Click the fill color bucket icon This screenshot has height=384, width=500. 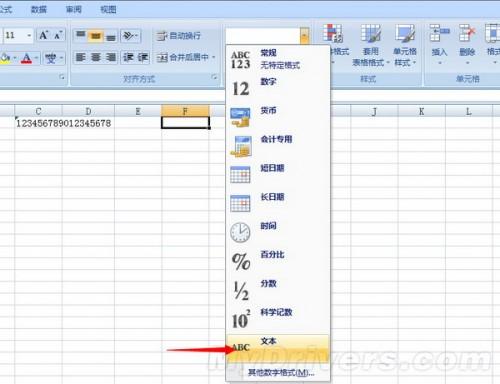pyautogui.click(x=5, y=58)
